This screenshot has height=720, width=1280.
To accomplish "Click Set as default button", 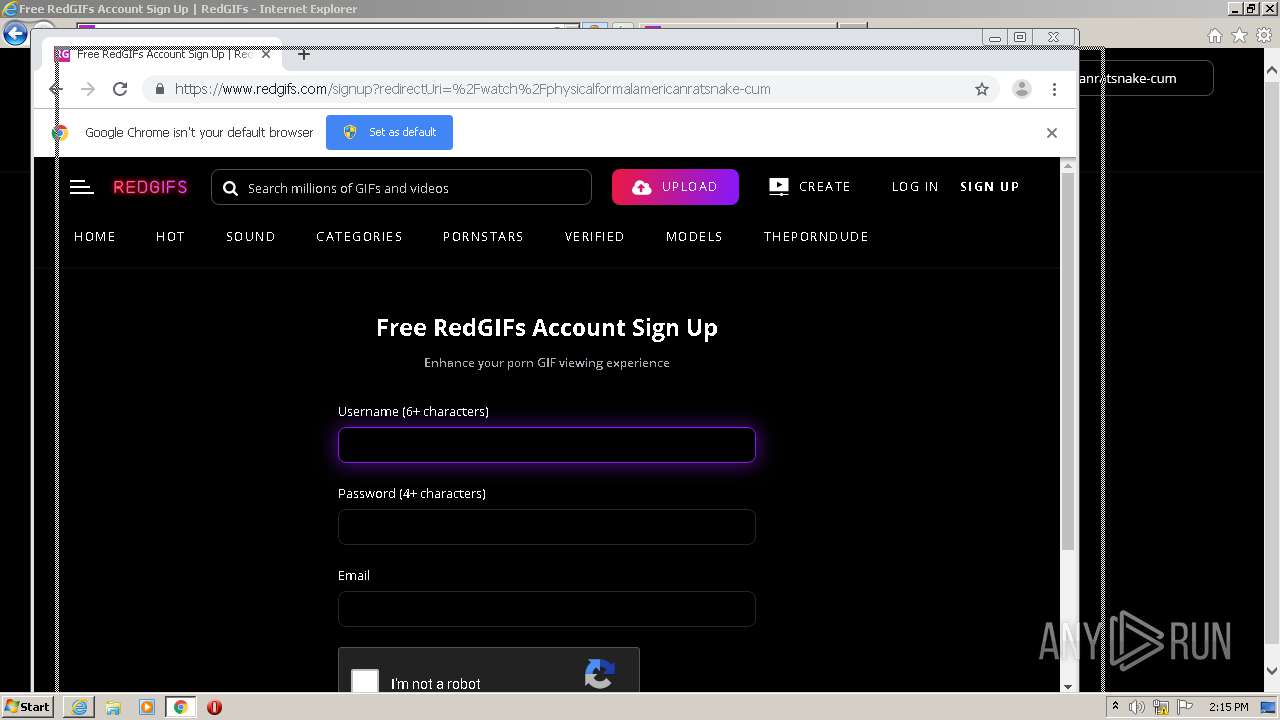I will click(389, 132).
